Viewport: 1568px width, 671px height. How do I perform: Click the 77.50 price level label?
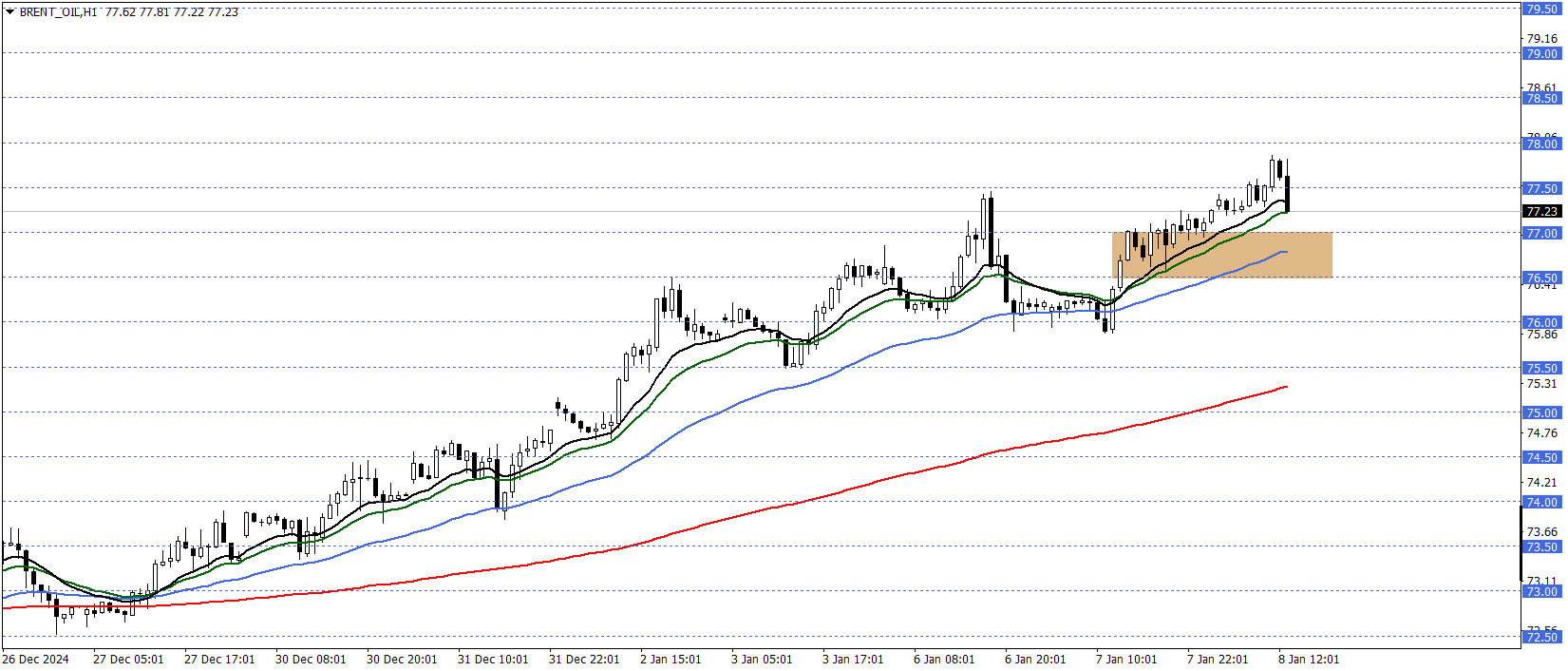click(x=1541, y=188)
